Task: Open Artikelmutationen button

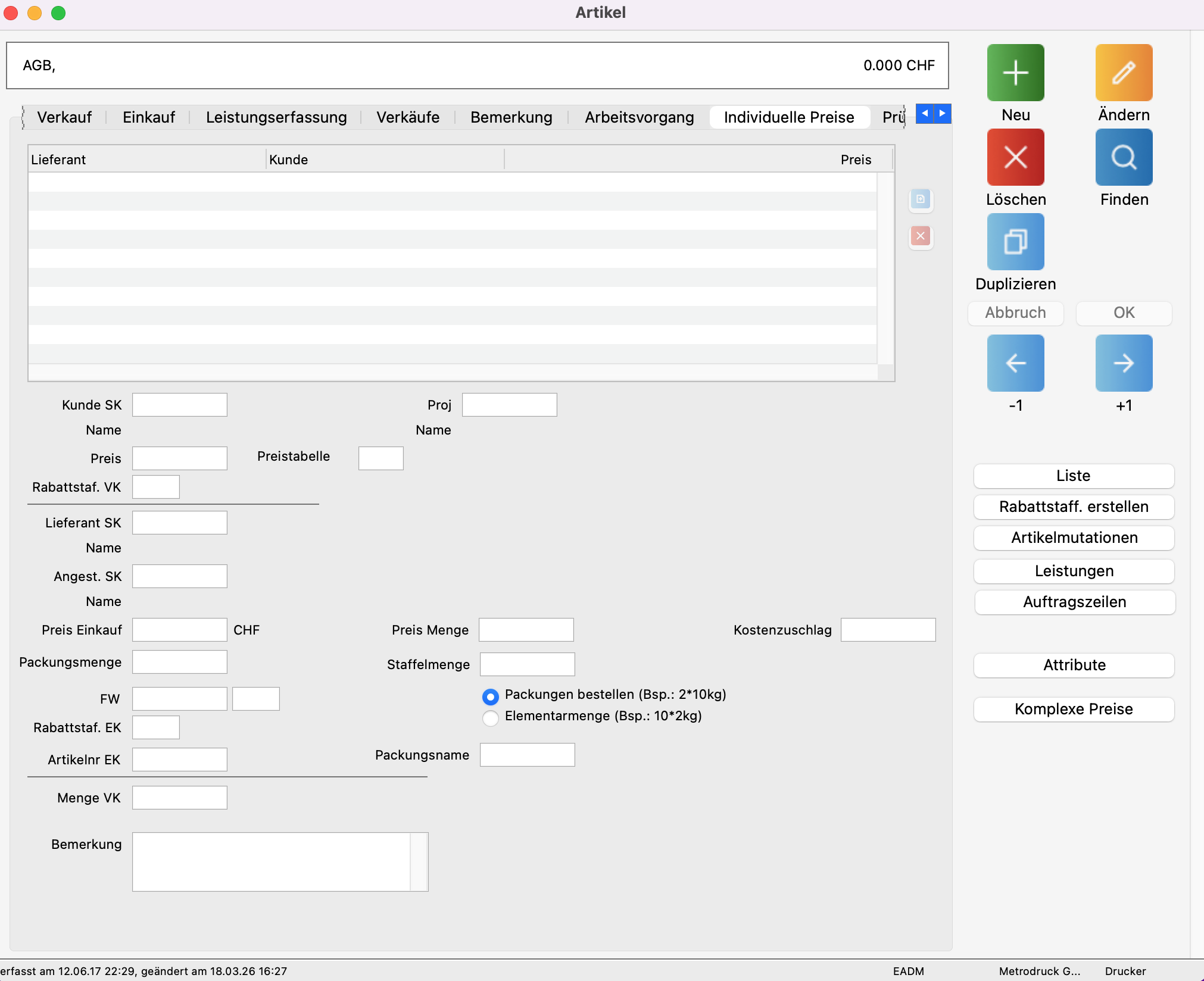Action: 1074,538
